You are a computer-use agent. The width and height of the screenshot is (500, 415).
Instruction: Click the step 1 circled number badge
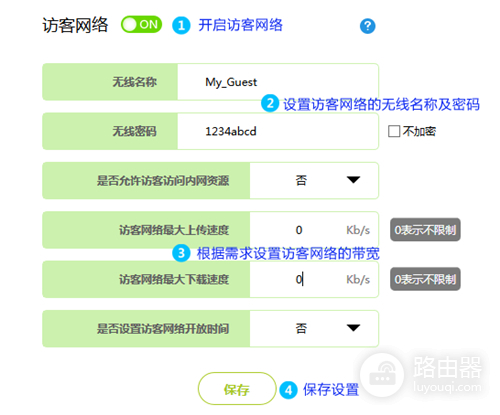click(181, 26)
